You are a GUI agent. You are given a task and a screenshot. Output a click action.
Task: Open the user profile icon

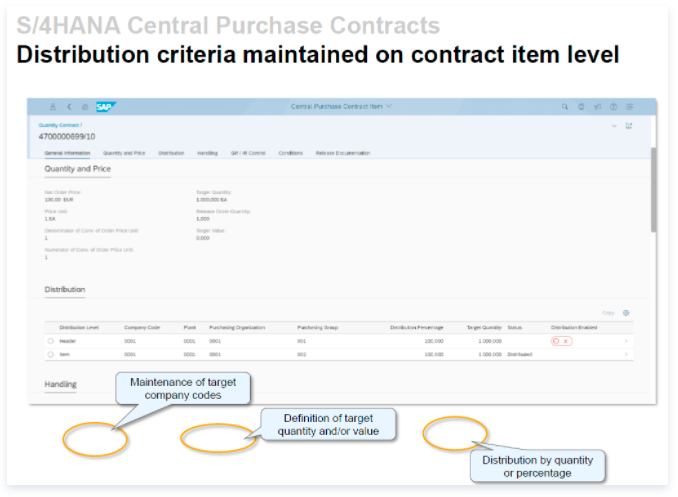53,106
